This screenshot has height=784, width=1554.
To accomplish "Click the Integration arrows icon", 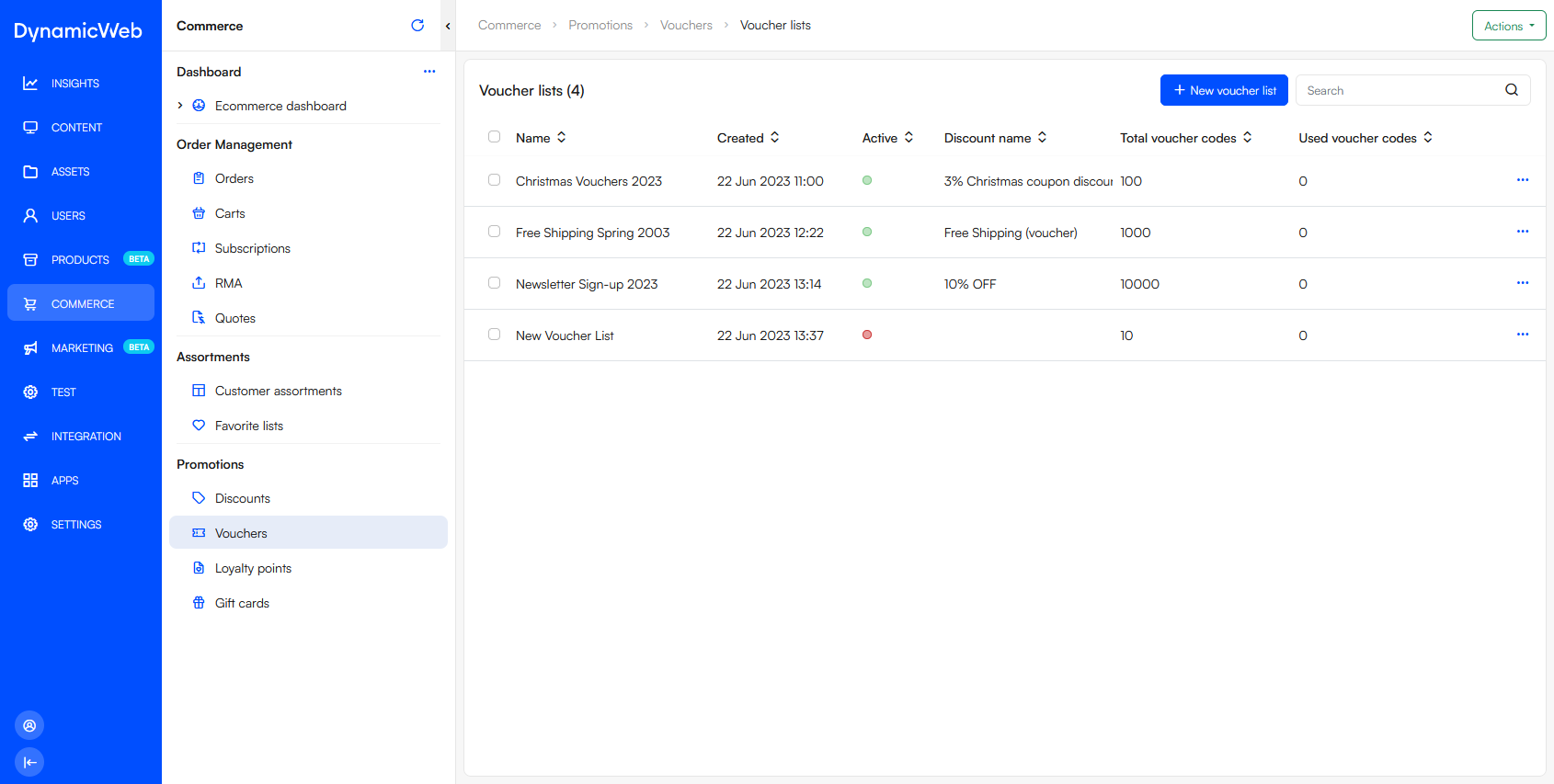I will click(x=30, y=437).
